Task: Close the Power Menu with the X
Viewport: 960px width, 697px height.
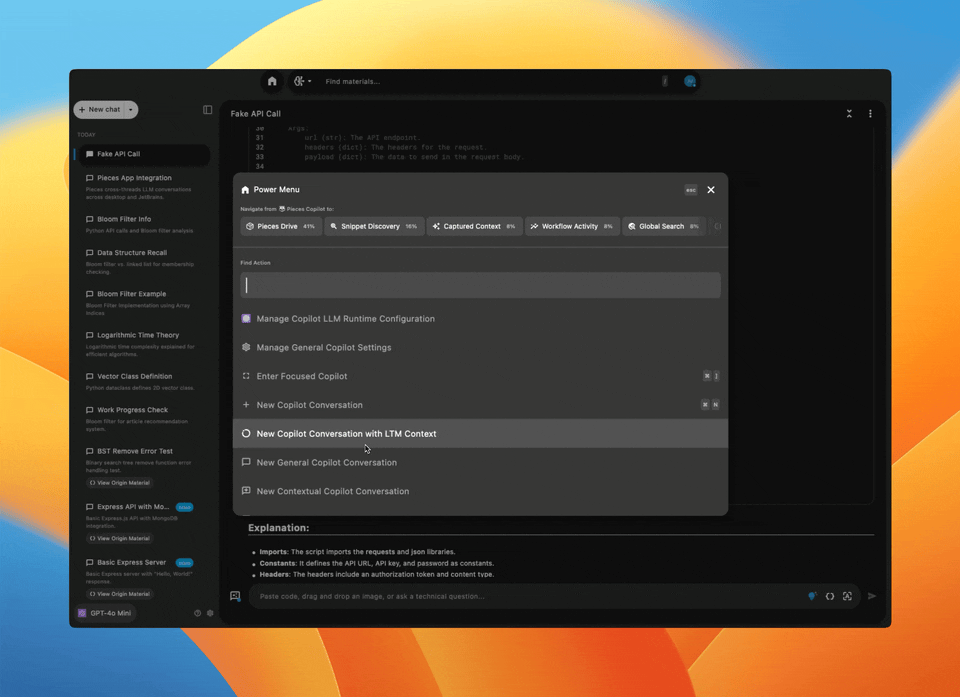Action: (x=711, y=190)
